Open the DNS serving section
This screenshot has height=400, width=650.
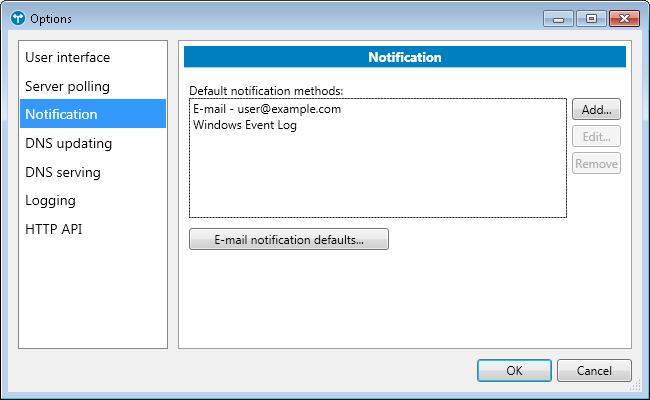click(63, 172)
